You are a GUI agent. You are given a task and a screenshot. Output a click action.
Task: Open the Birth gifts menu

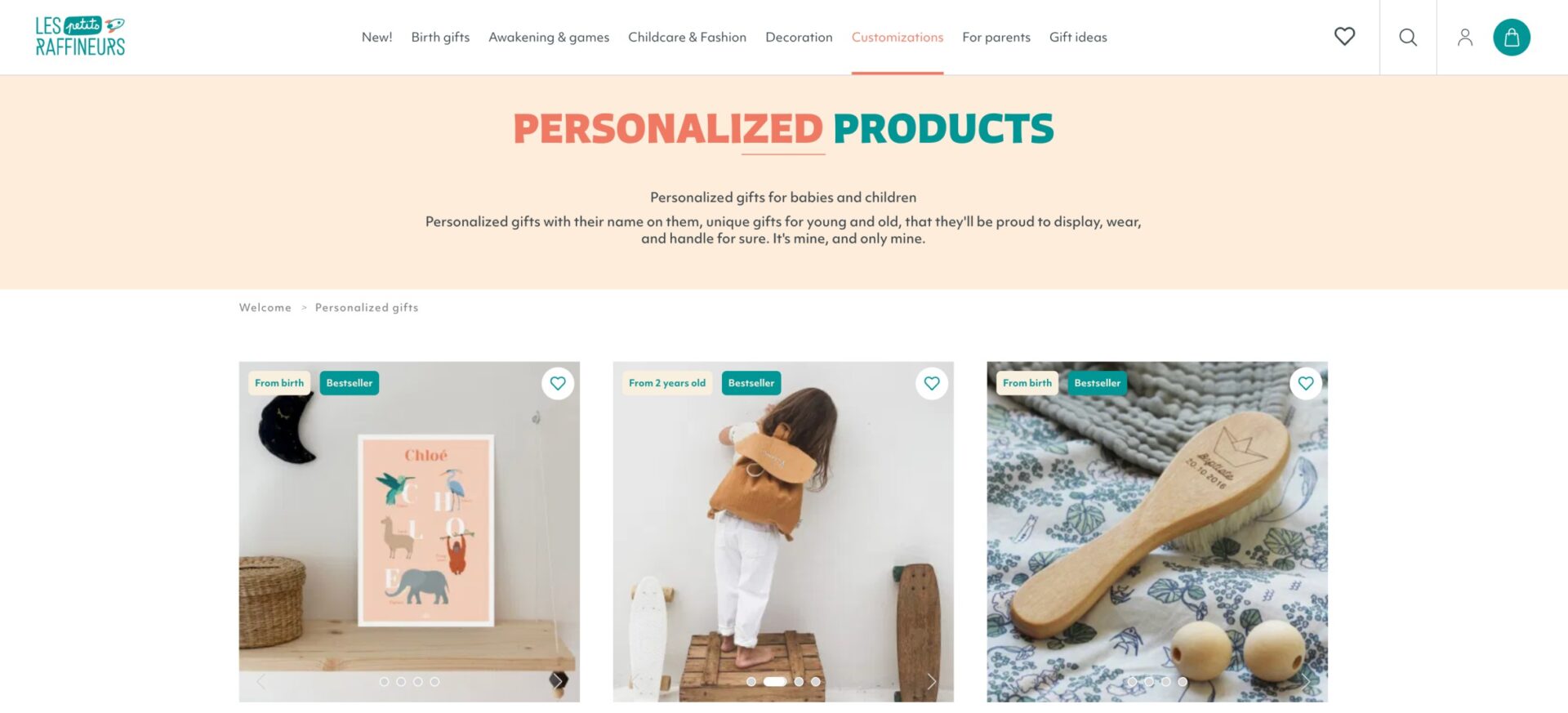(440, 37)
